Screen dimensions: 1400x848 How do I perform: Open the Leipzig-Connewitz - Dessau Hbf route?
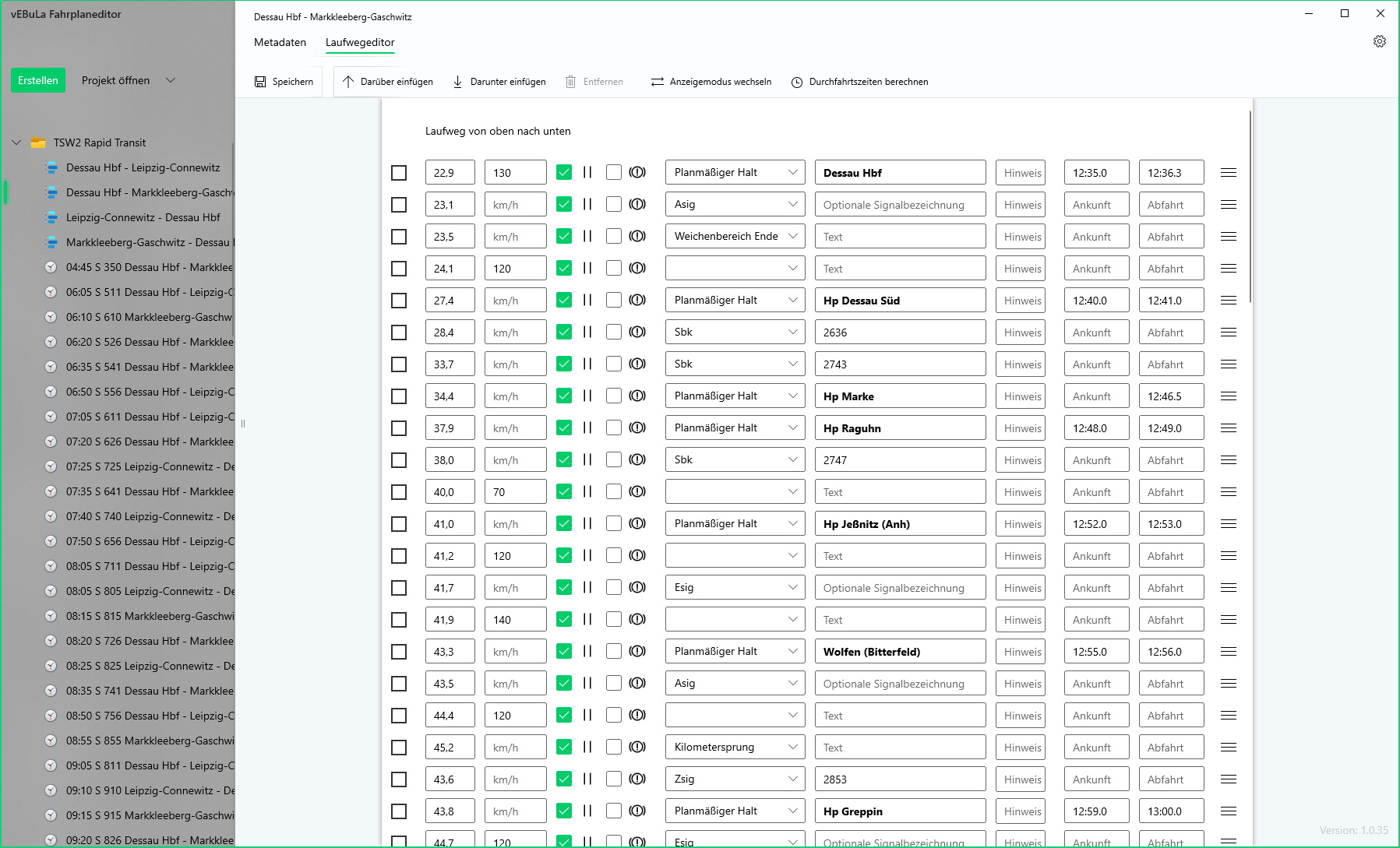tap(143, 217)
